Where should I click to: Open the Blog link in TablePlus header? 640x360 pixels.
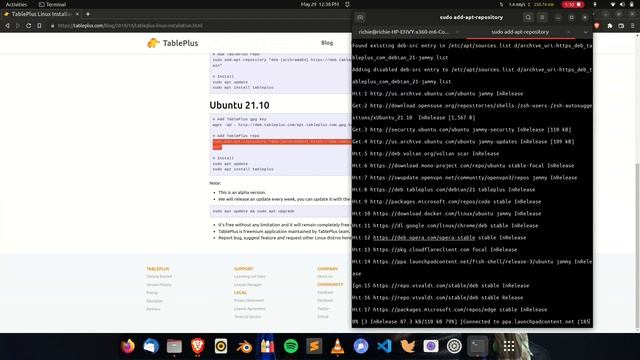[327, 43]
